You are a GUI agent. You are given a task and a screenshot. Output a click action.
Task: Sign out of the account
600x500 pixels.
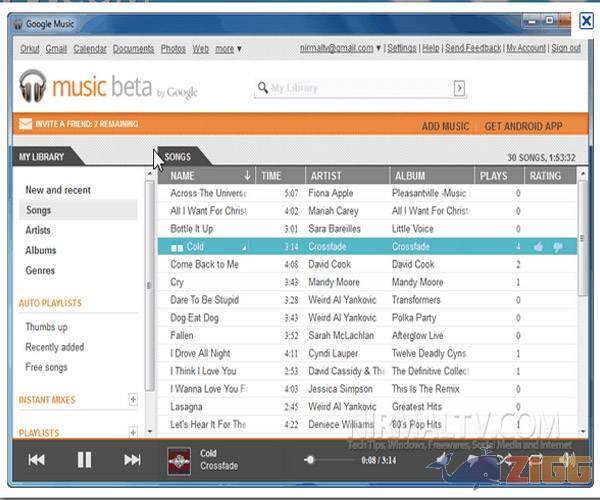click(x=566, y=48)
